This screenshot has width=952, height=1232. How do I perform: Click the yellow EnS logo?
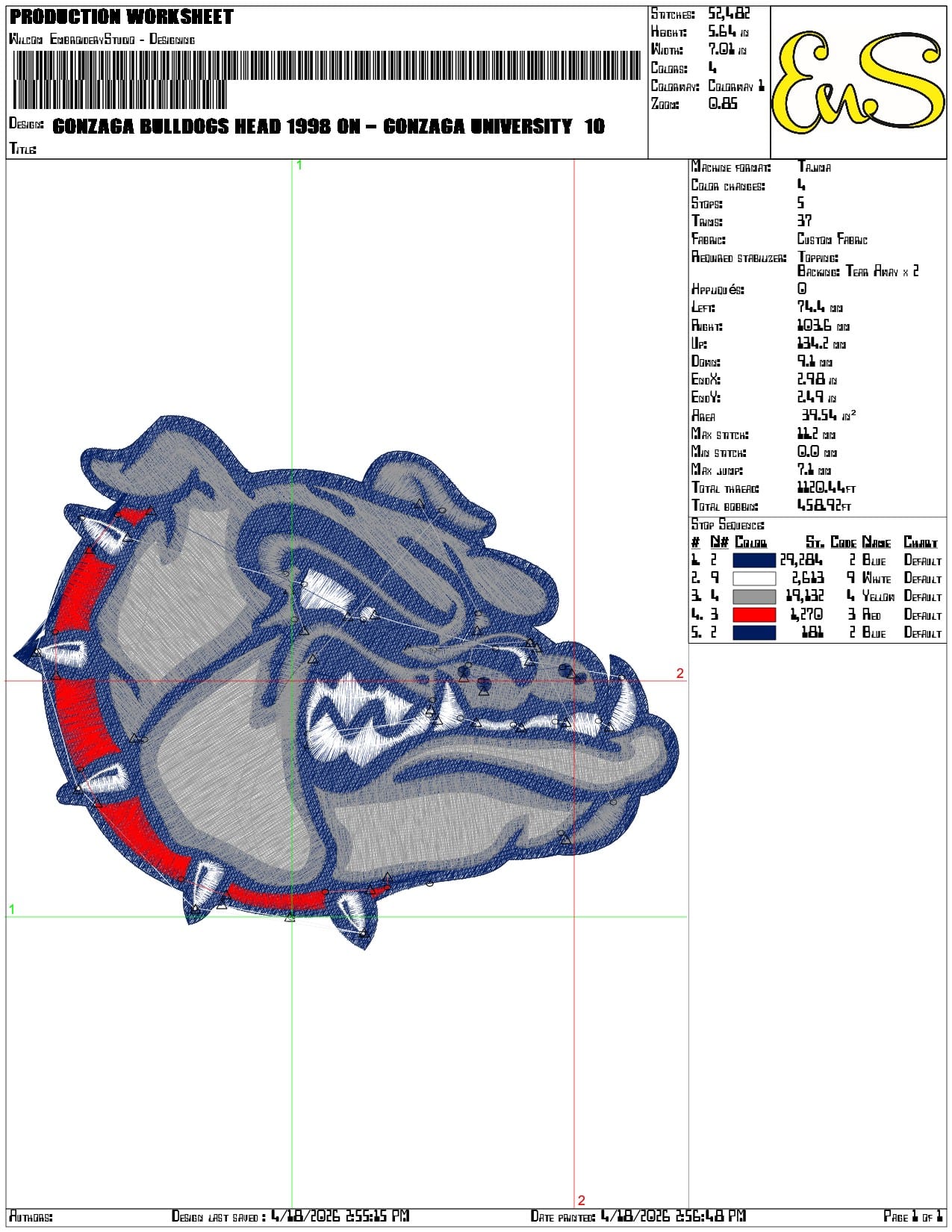pos(859,82)
